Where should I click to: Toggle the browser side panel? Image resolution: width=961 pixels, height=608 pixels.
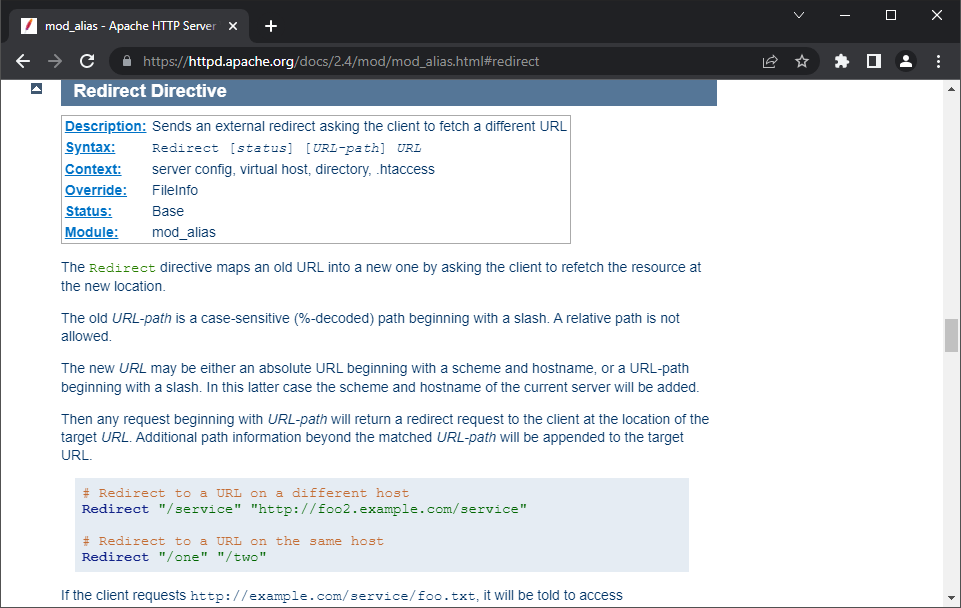[x=874, y=61]
